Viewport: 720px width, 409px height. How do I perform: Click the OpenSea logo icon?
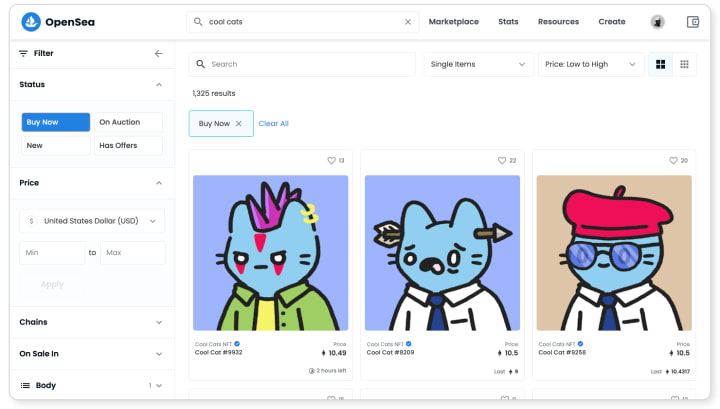click(x=31, y=22)
